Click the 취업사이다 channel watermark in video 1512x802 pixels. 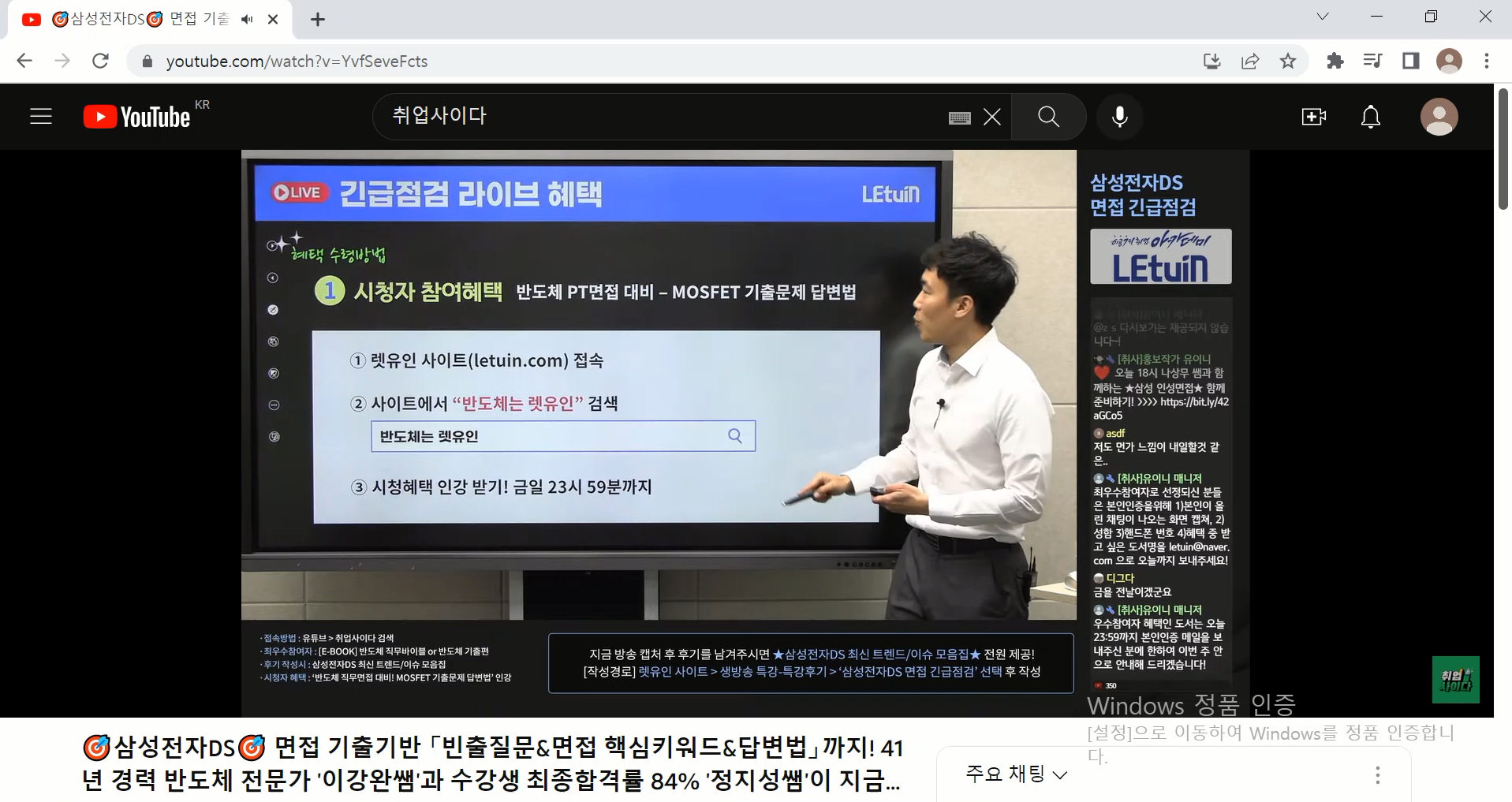(x=1455, y=679)
